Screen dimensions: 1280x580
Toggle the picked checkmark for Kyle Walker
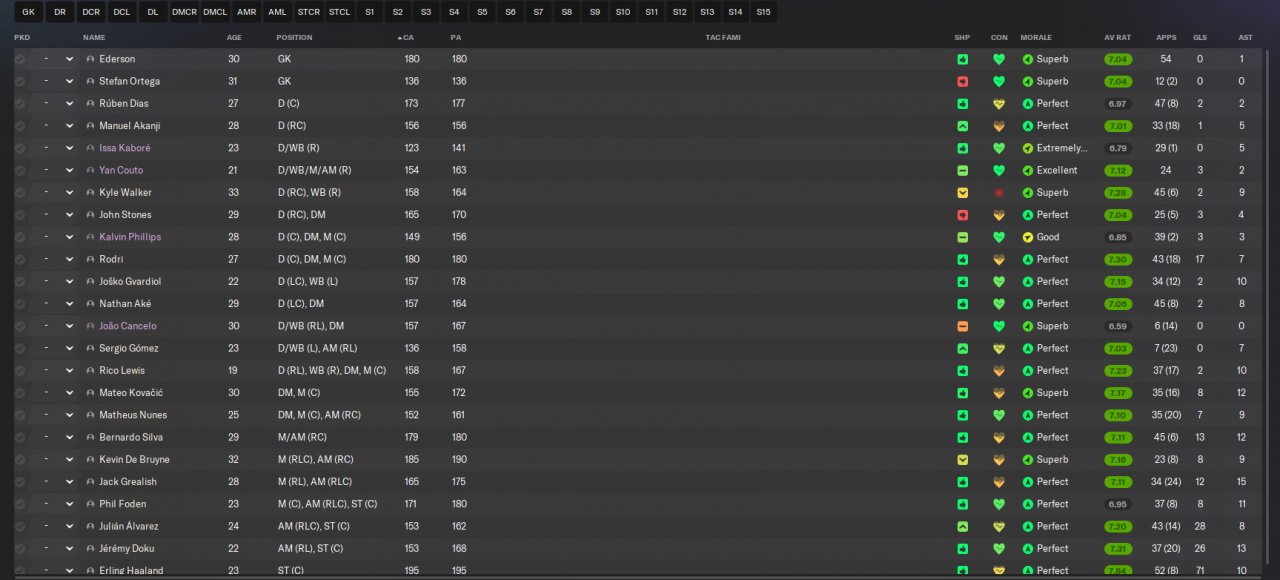[20, 193]
